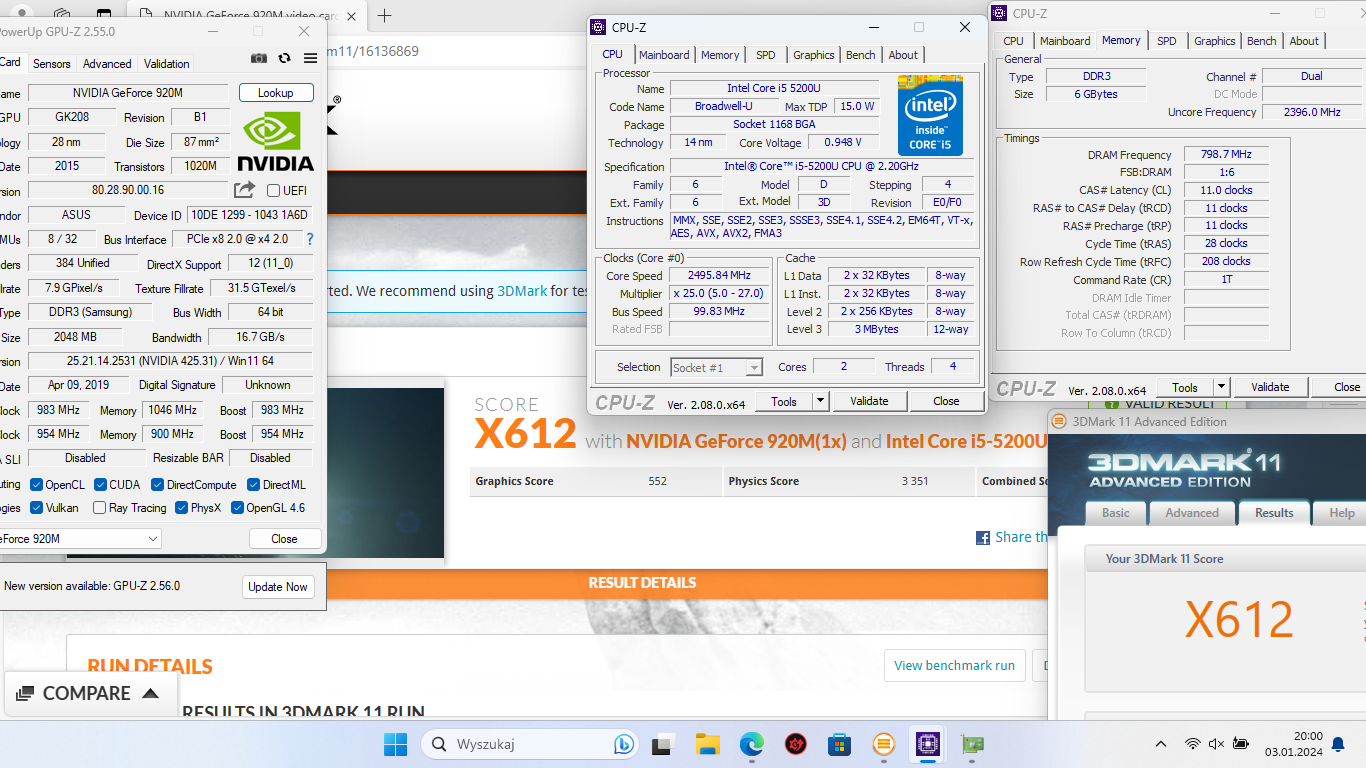
Task: Open the GPU-Z hamburger menu
Action: 310,59
